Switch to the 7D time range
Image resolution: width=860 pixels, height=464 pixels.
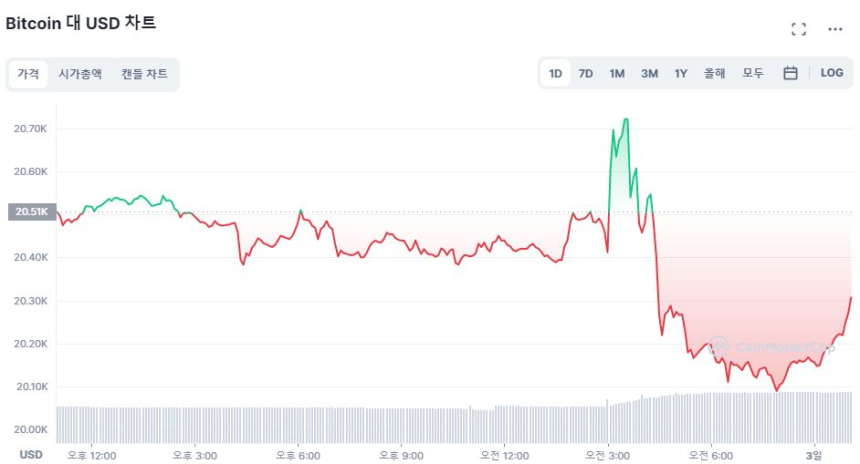pos(586,73)
